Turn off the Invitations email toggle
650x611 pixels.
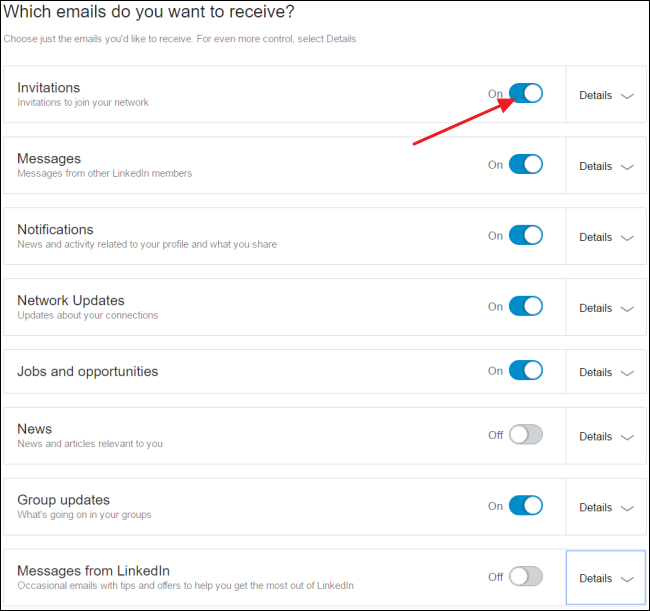(526, 94)
